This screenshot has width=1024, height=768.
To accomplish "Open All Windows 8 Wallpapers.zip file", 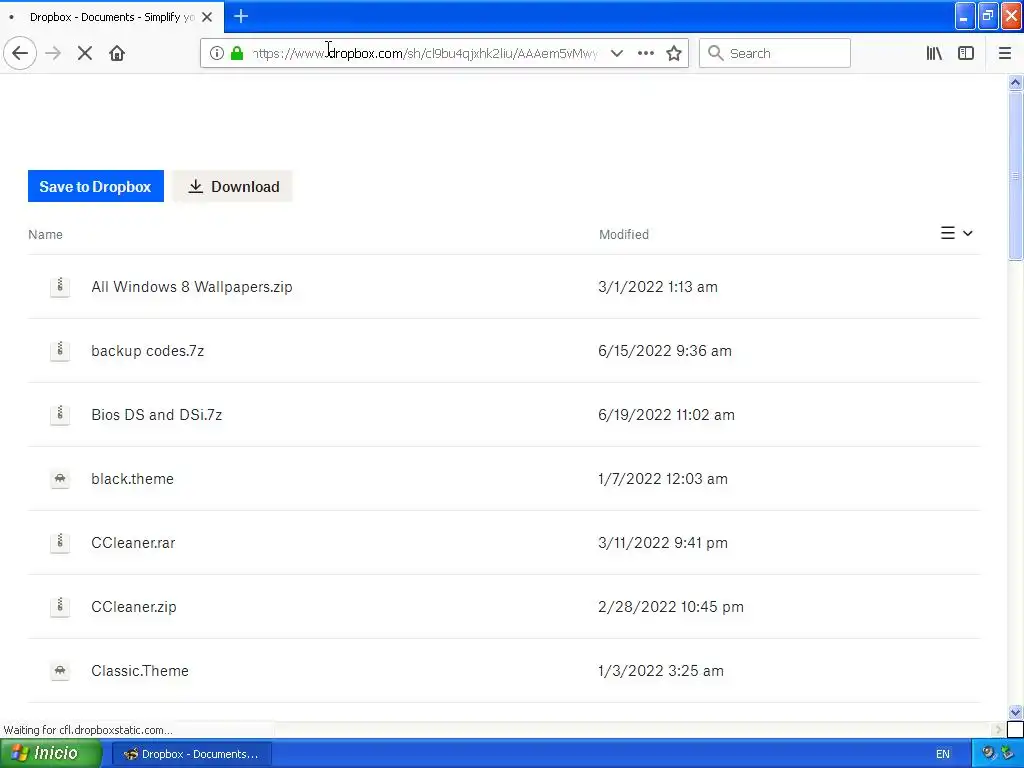I will [191, 287].
